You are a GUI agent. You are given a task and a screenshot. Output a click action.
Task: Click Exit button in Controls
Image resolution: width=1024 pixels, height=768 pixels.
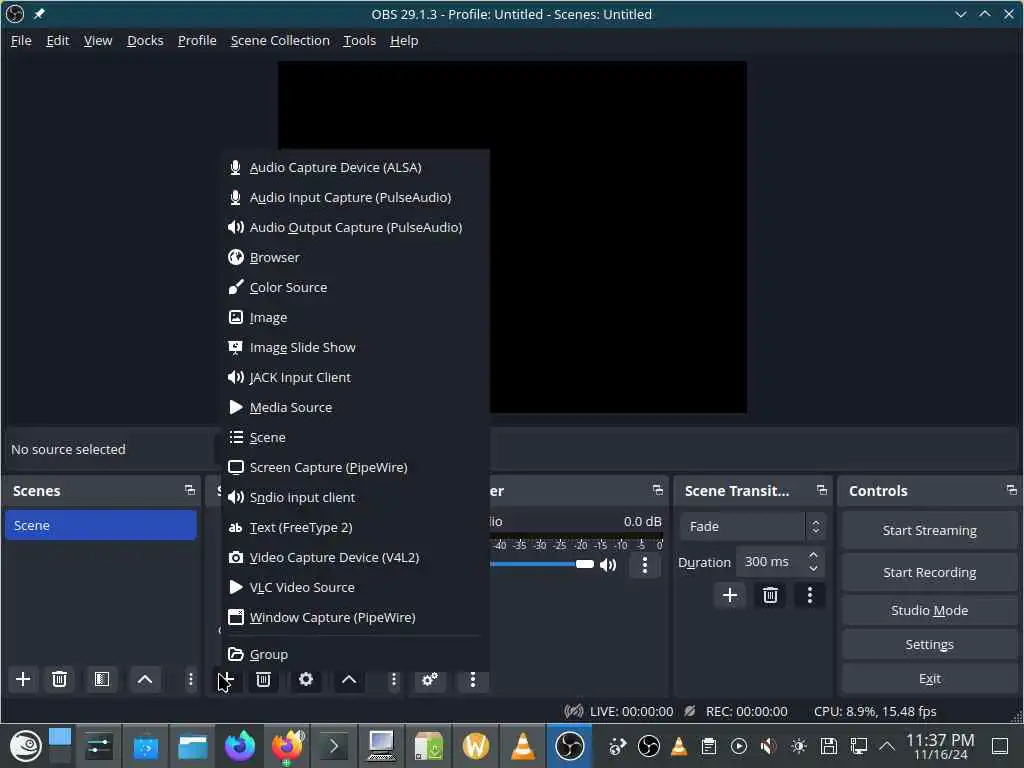(929, 679)
